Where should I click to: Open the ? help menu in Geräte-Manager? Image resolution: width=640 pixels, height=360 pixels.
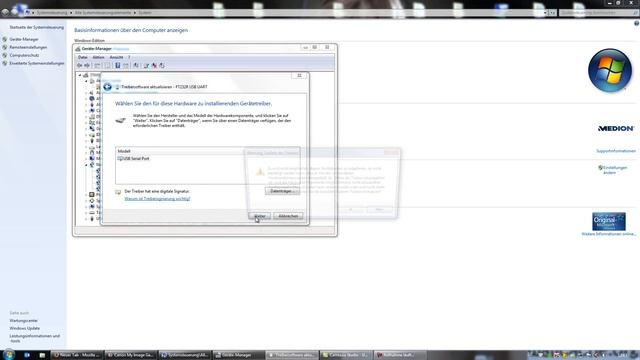pos(129,57)
